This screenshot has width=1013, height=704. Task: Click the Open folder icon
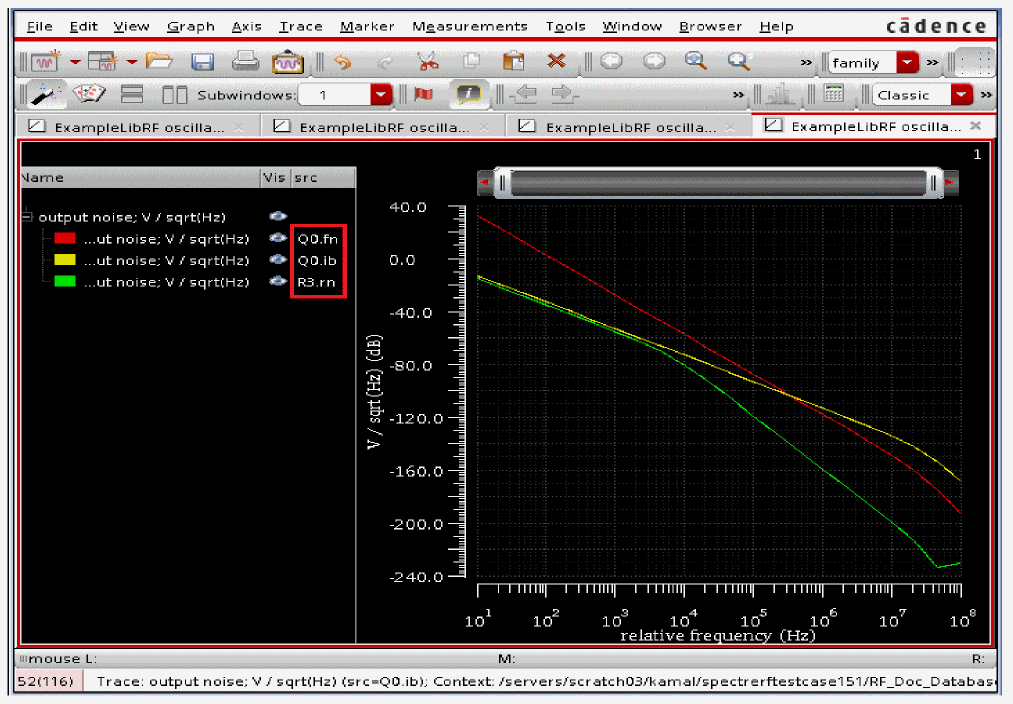pos(159,62)
